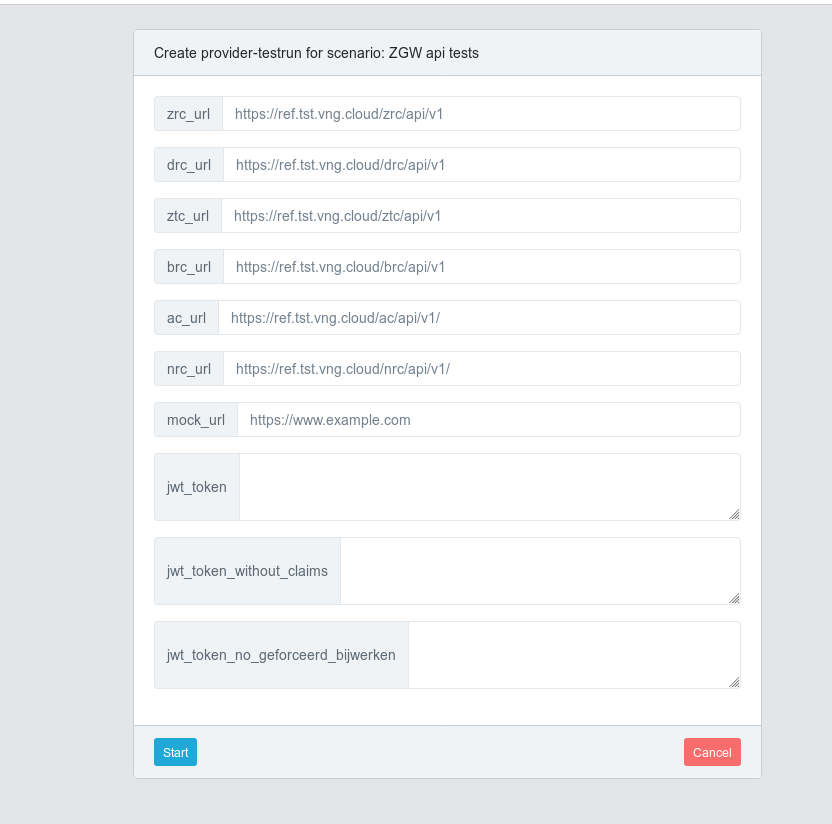The height and width of the screenshot is (824, 832).
Task: Click the ac_url label cell
Action: pos(186,317)
